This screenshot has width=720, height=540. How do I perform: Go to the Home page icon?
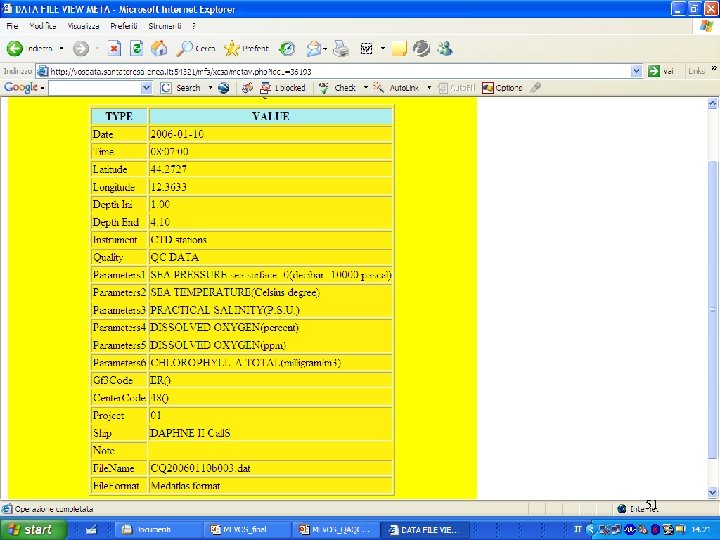tap(159, 48)
